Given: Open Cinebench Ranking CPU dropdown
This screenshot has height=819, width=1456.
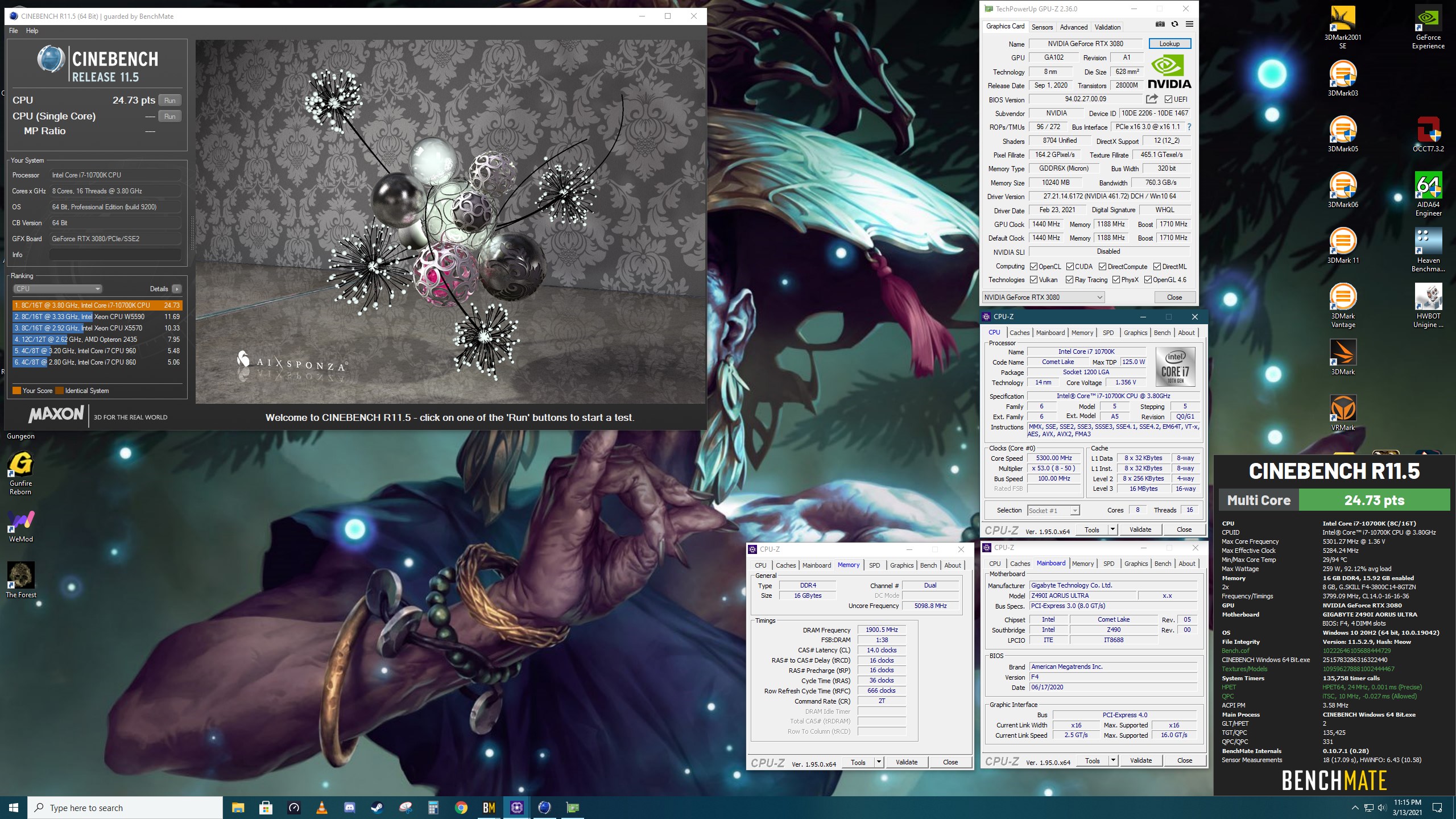Looking at the screenshot, I should pos(57,288).
